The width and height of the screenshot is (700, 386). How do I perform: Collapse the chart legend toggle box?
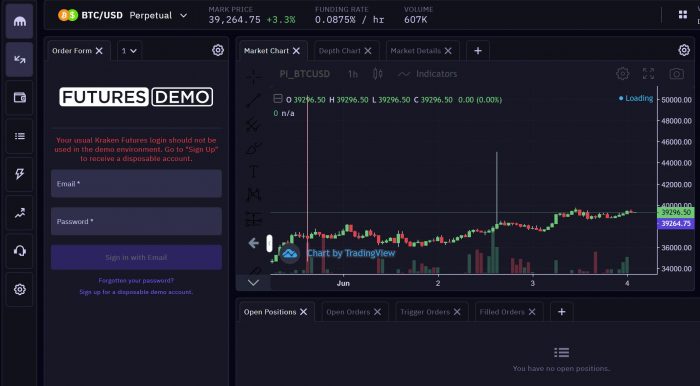click(278, 99)
